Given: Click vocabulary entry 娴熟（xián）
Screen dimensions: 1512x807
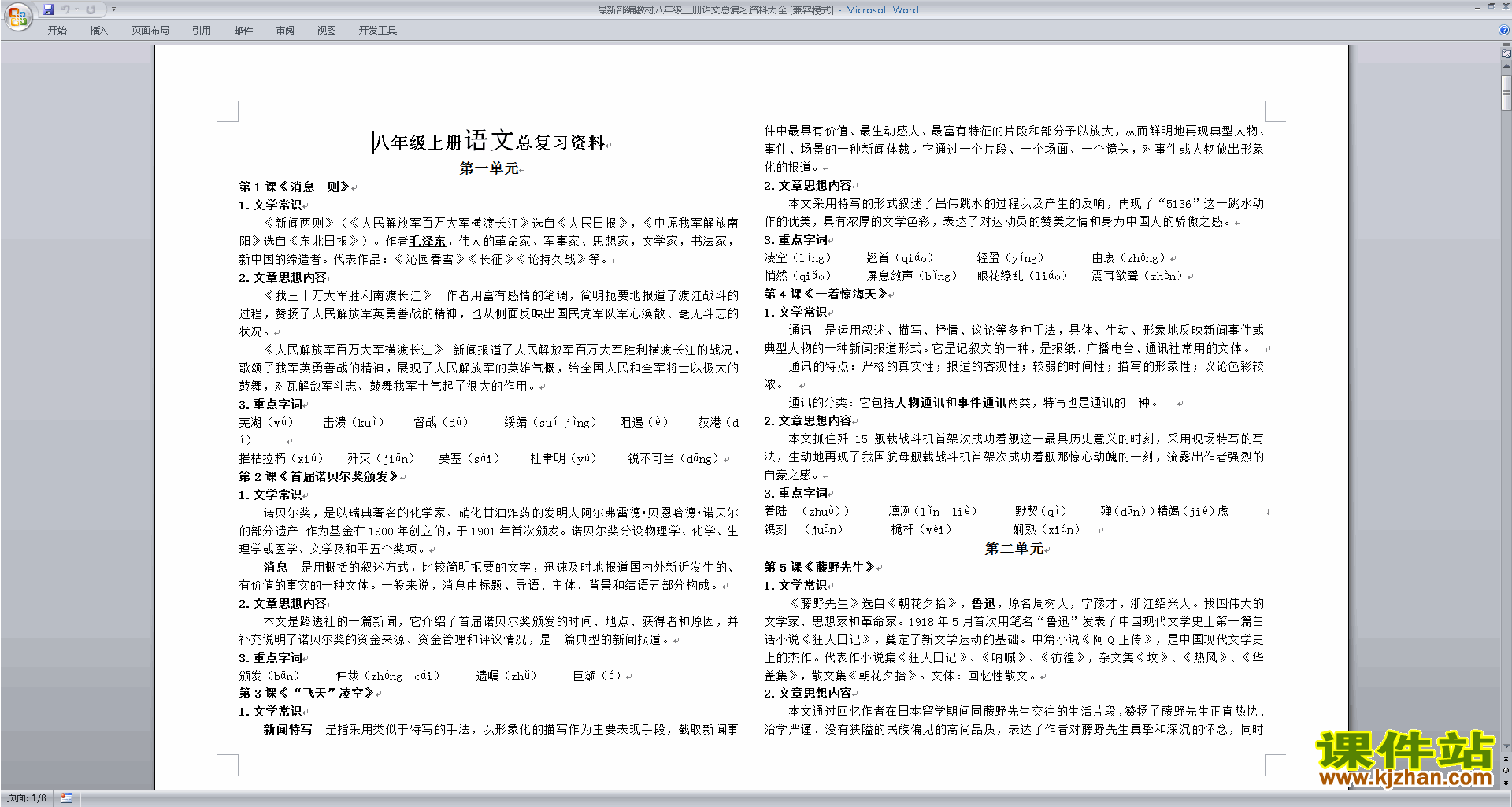Looking at the screenshot, I should click(1047, 529).
